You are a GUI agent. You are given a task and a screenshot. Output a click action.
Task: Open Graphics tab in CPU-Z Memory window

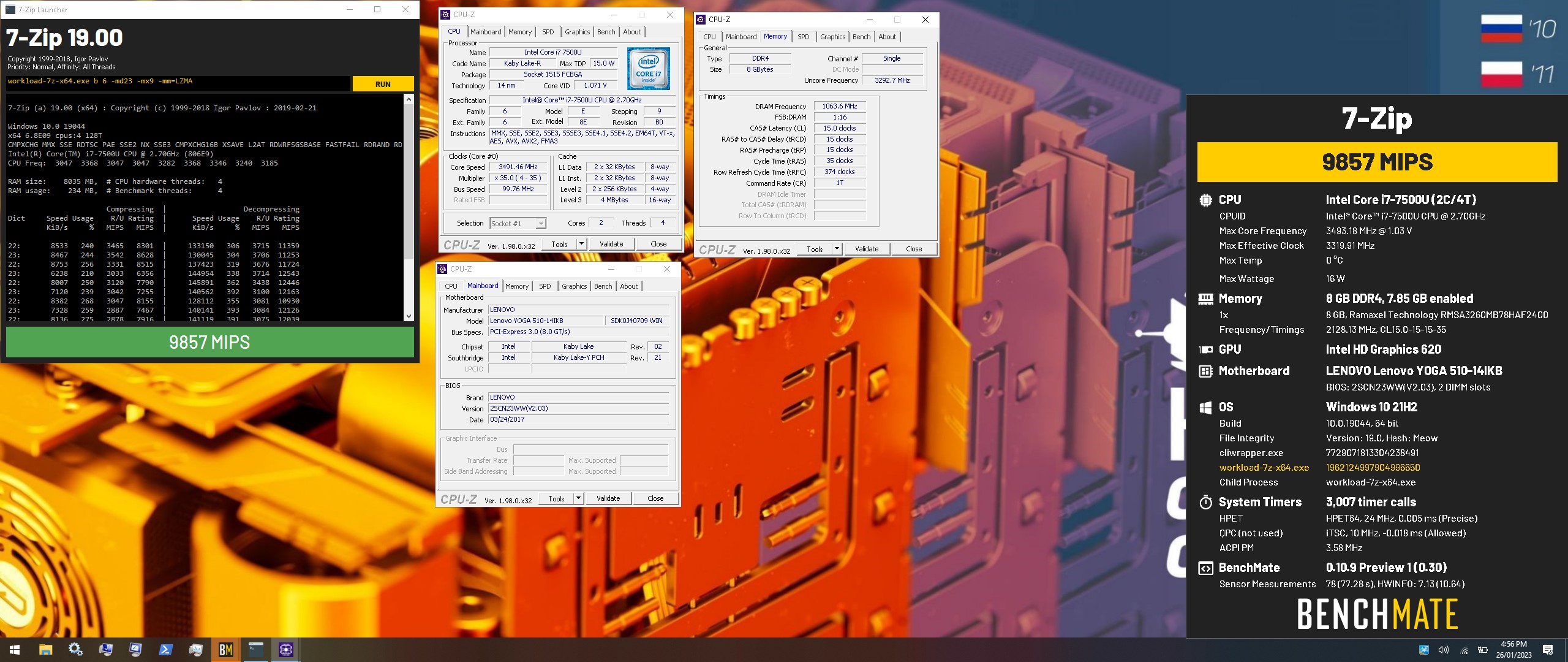(832, 37)
